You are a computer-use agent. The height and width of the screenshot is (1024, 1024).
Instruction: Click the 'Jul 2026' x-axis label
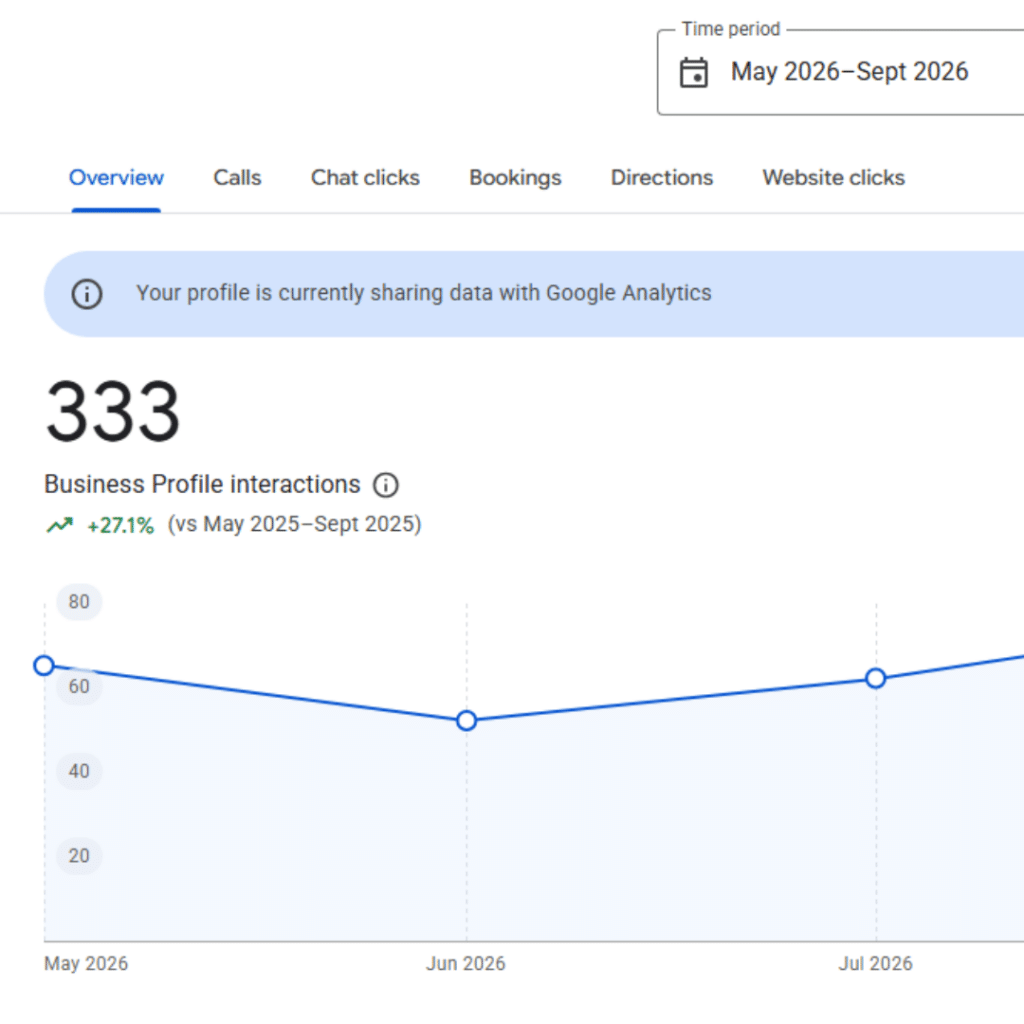(876, 964)
